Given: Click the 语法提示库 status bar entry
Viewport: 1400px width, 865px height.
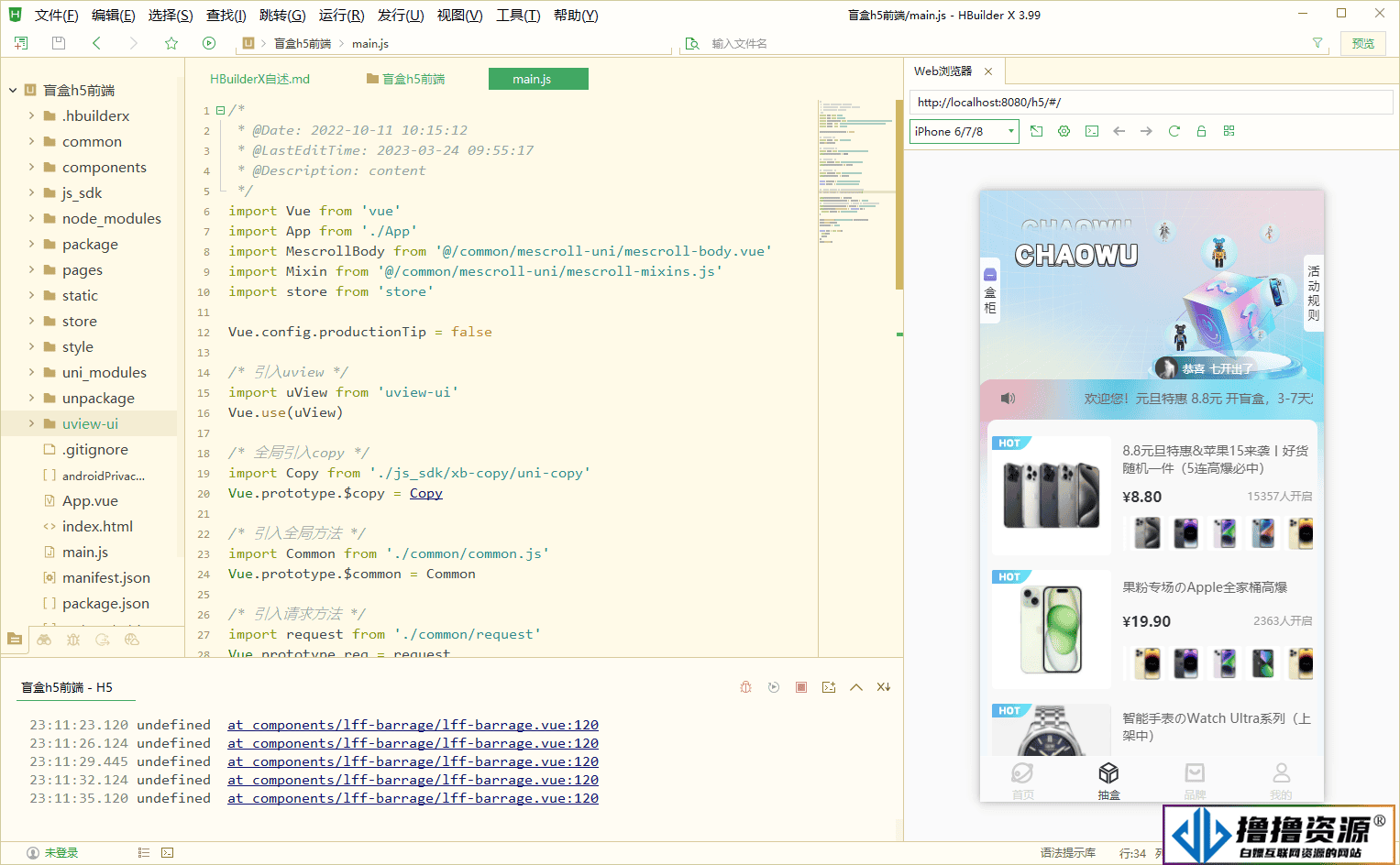Looking at the screenshot, I should [x=1068, y=852].
